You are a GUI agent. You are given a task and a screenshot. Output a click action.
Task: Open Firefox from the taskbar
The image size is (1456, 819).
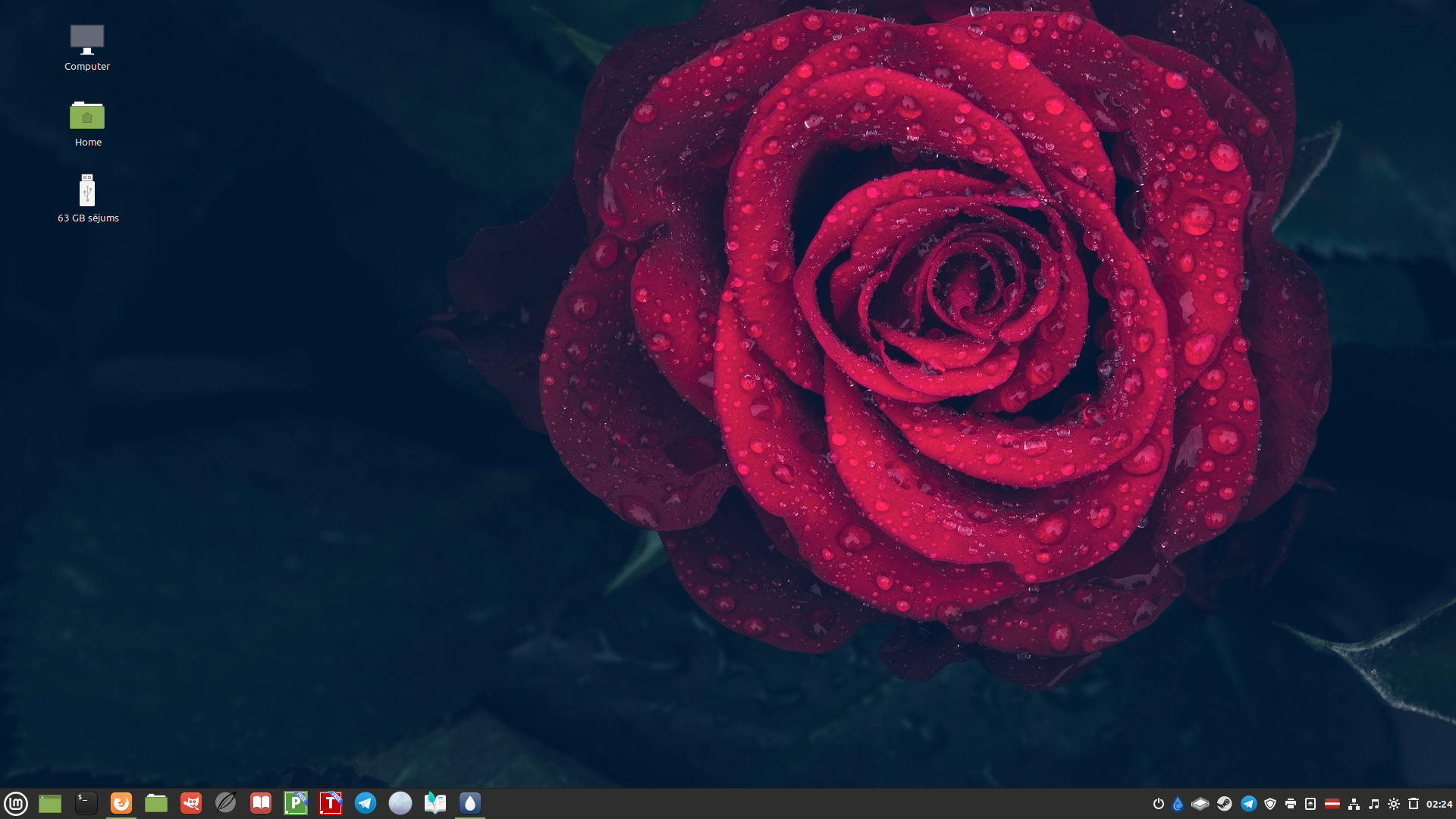121,803
